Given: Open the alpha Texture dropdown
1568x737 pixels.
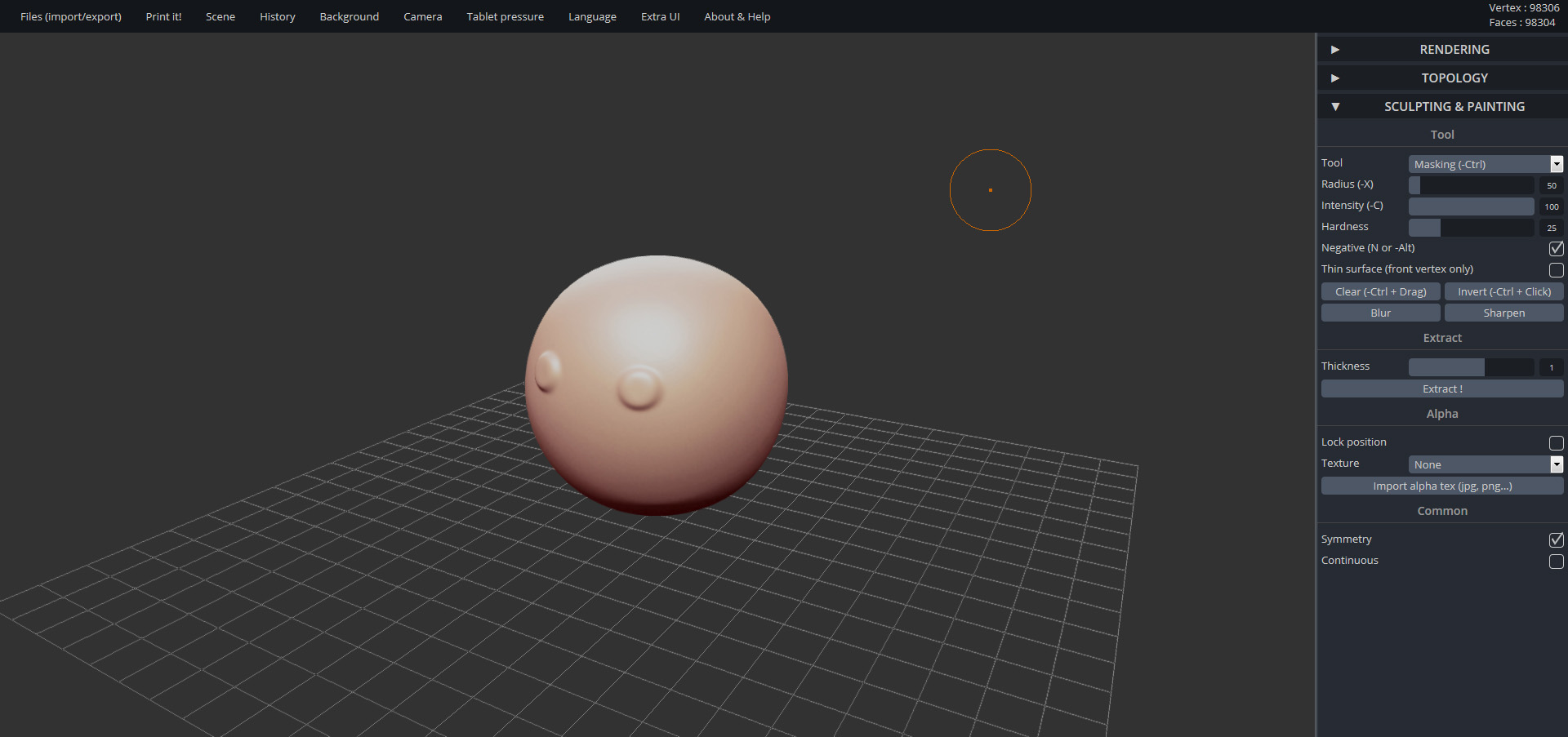Looking at the screenshot, I should 1485,464.
